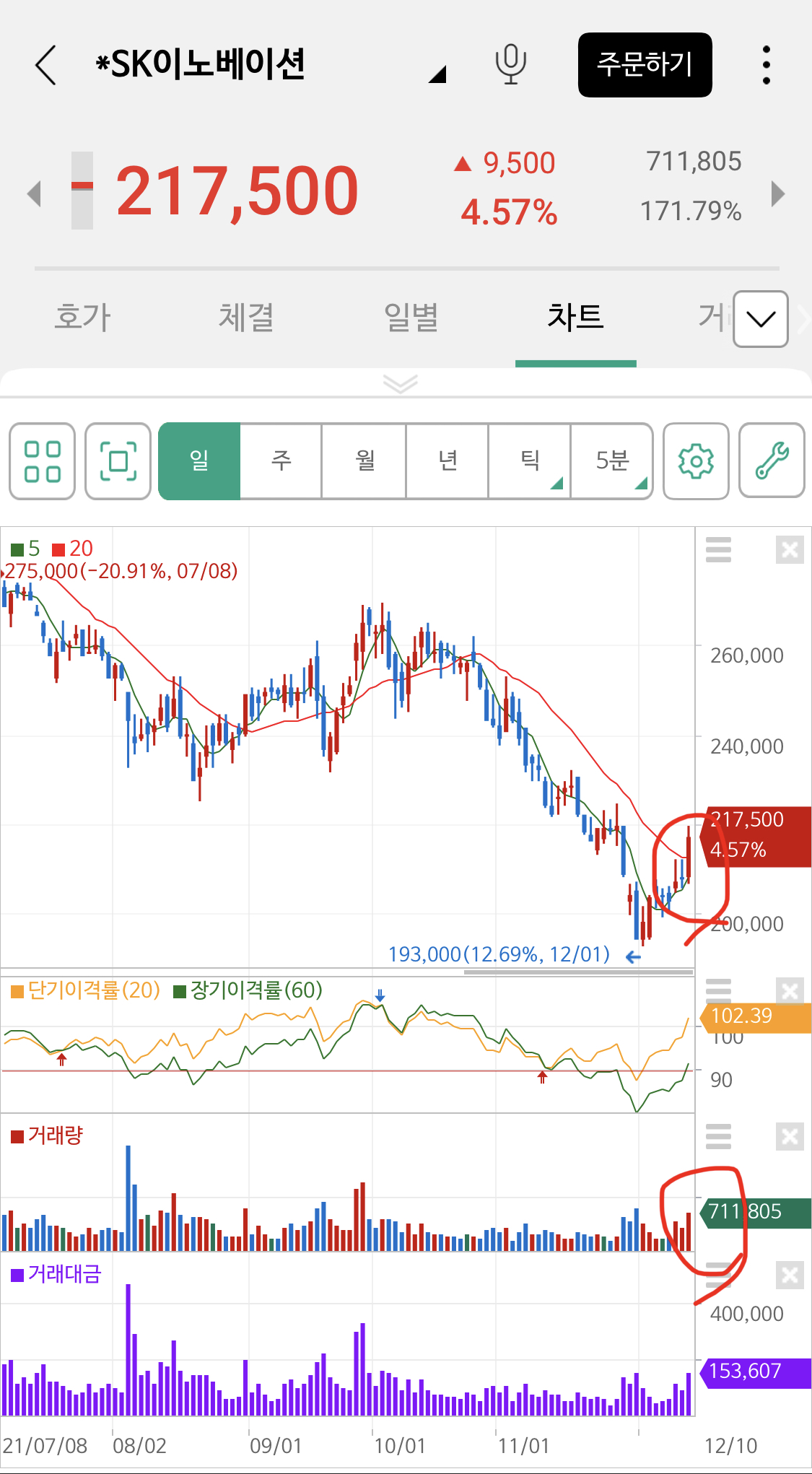This screenshot has height=1474, width=812.
Task: Tap the green 5-day moving average legend
Action: pyautogui.click(x=25, y=549)
